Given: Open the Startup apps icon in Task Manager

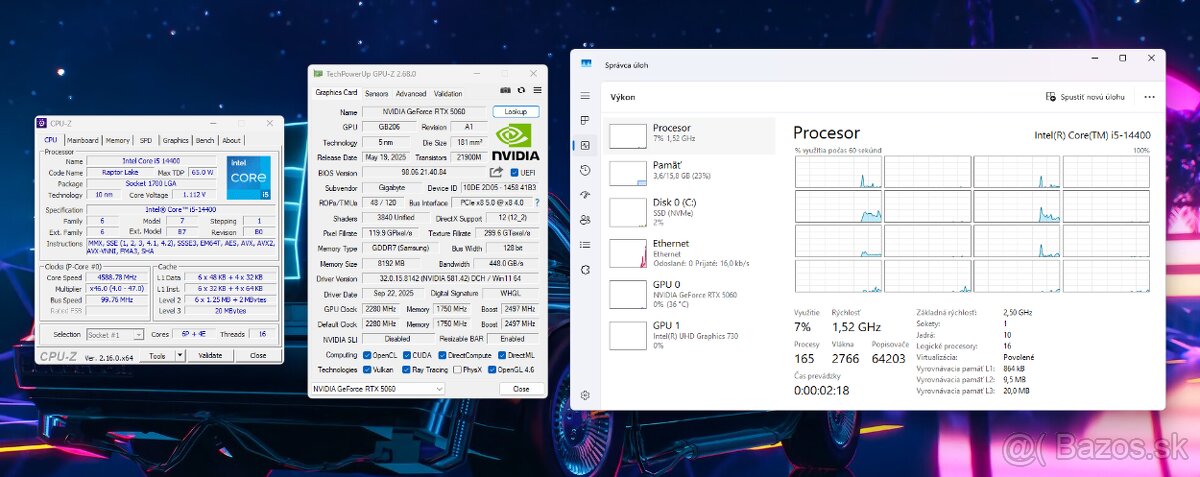Looking at the screenshot, I should point(585,195).
